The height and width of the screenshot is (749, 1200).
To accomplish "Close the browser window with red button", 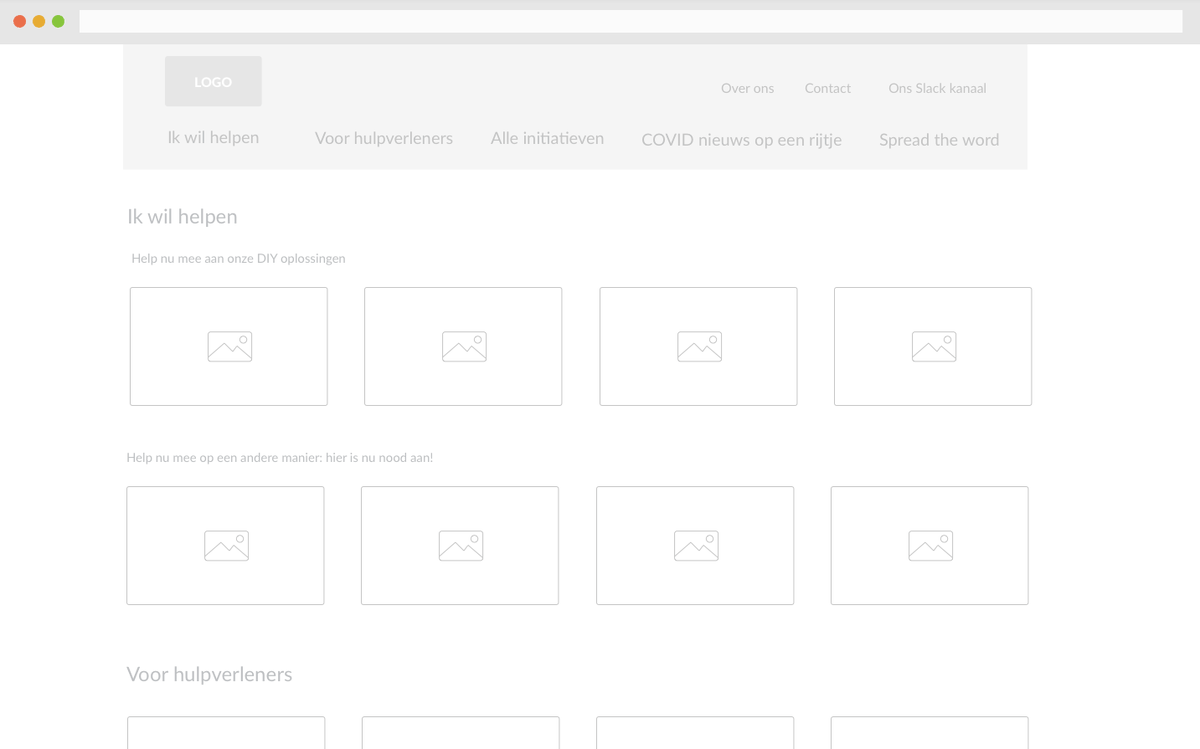I will coord(19,21).
